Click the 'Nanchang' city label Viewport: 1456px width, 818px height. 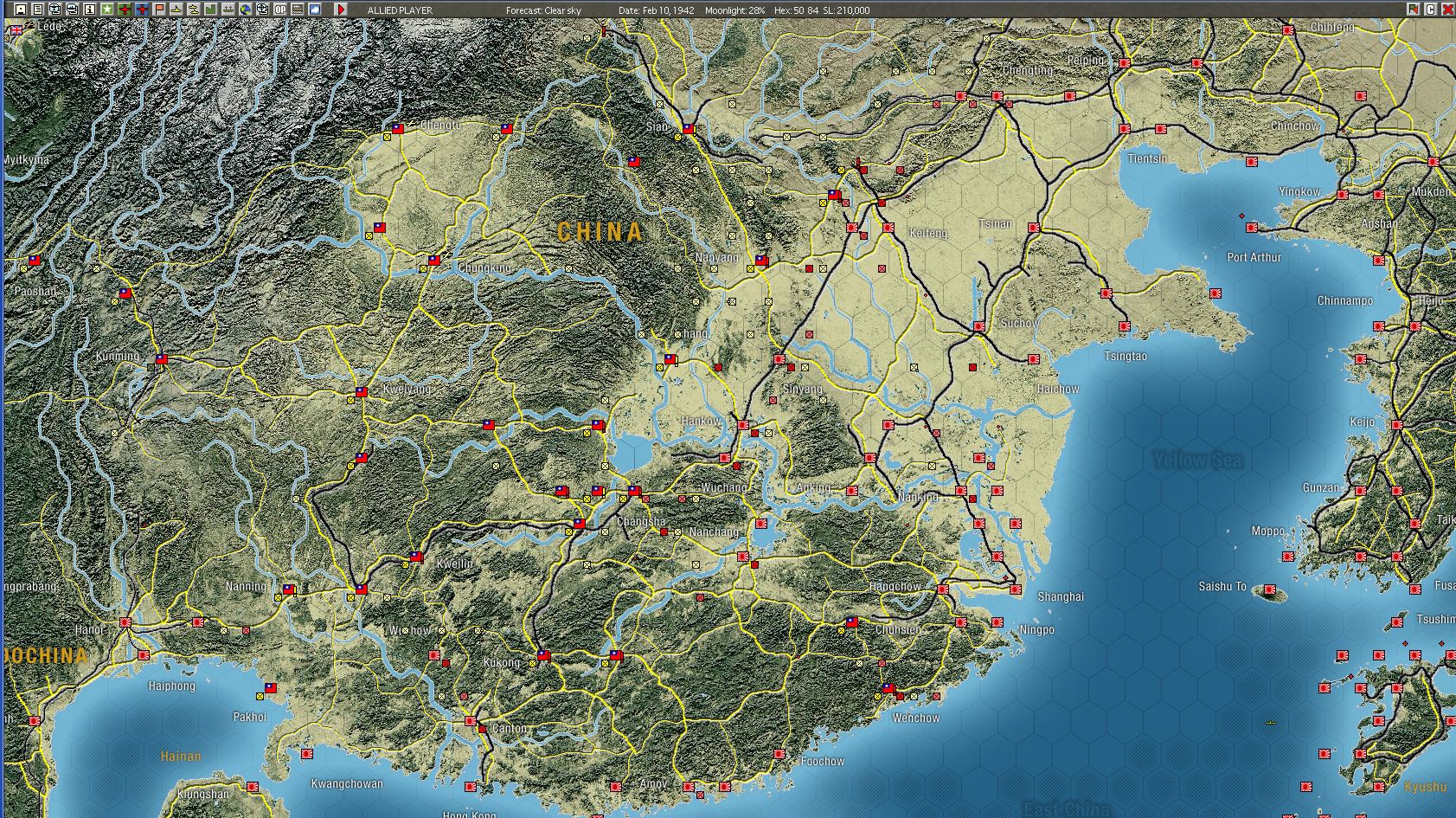(715, 531)
